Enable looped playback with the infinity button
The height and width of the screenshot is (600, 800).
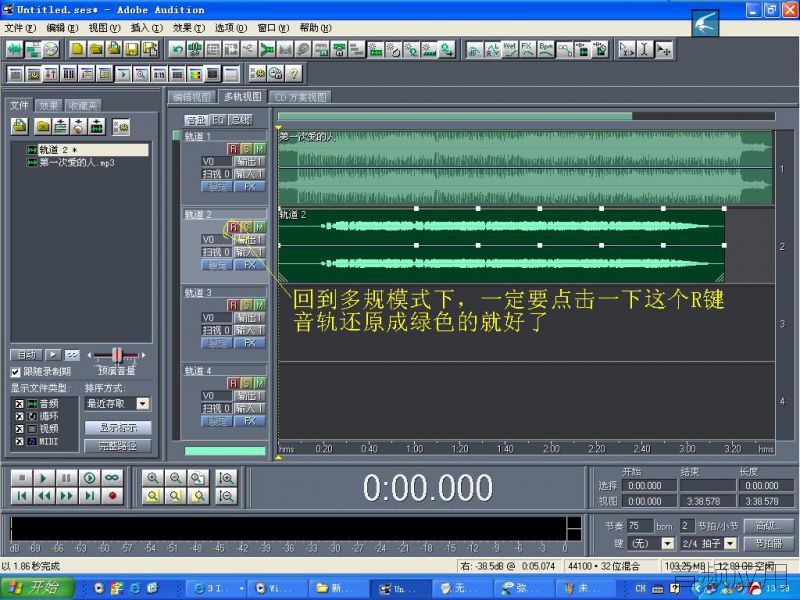pyautogui.click(x=112, y=478)
